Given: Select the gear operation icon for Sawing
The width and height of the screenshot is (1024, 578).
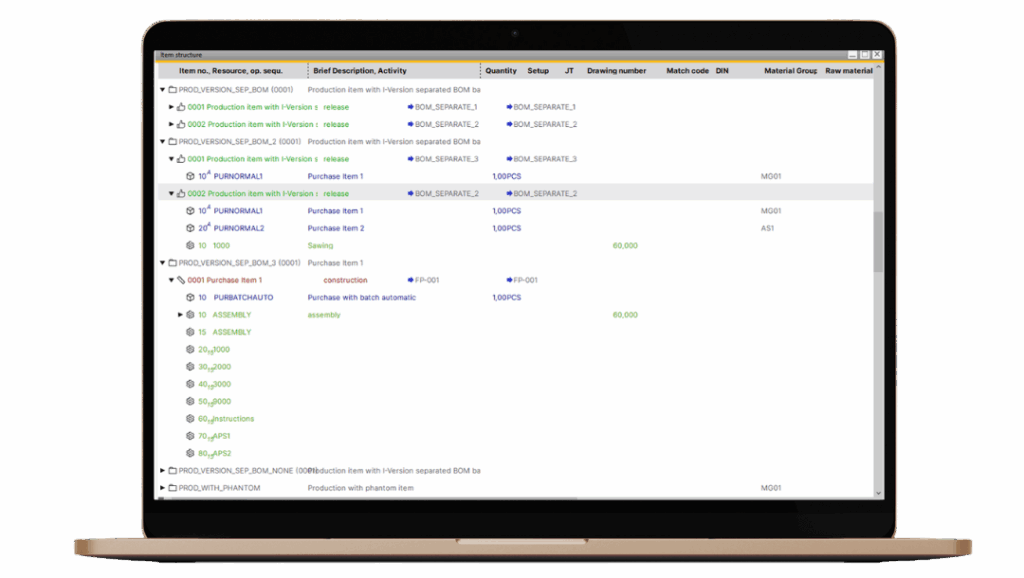Looking at the screenshot, I should pyautogui.click(x=188, y=245).
